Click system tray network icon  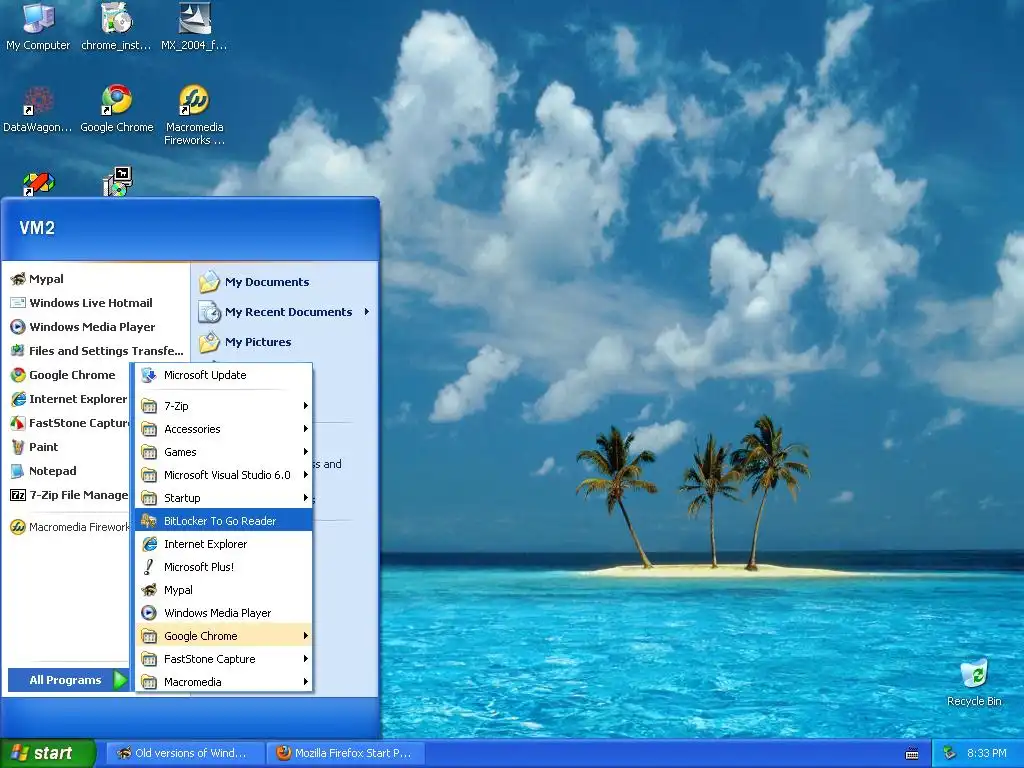point(950,753)
